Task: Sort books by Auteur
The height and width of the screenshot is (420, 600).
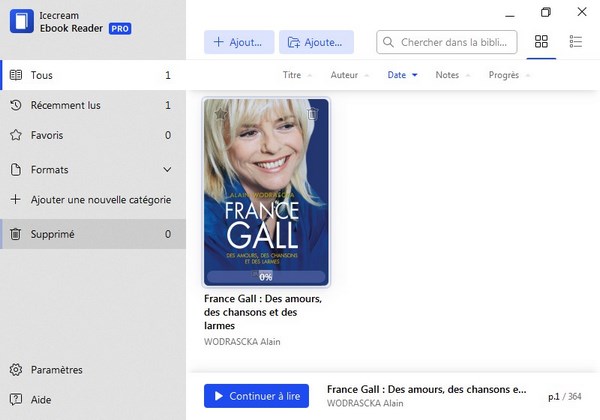Action: (x=344, y=75)
